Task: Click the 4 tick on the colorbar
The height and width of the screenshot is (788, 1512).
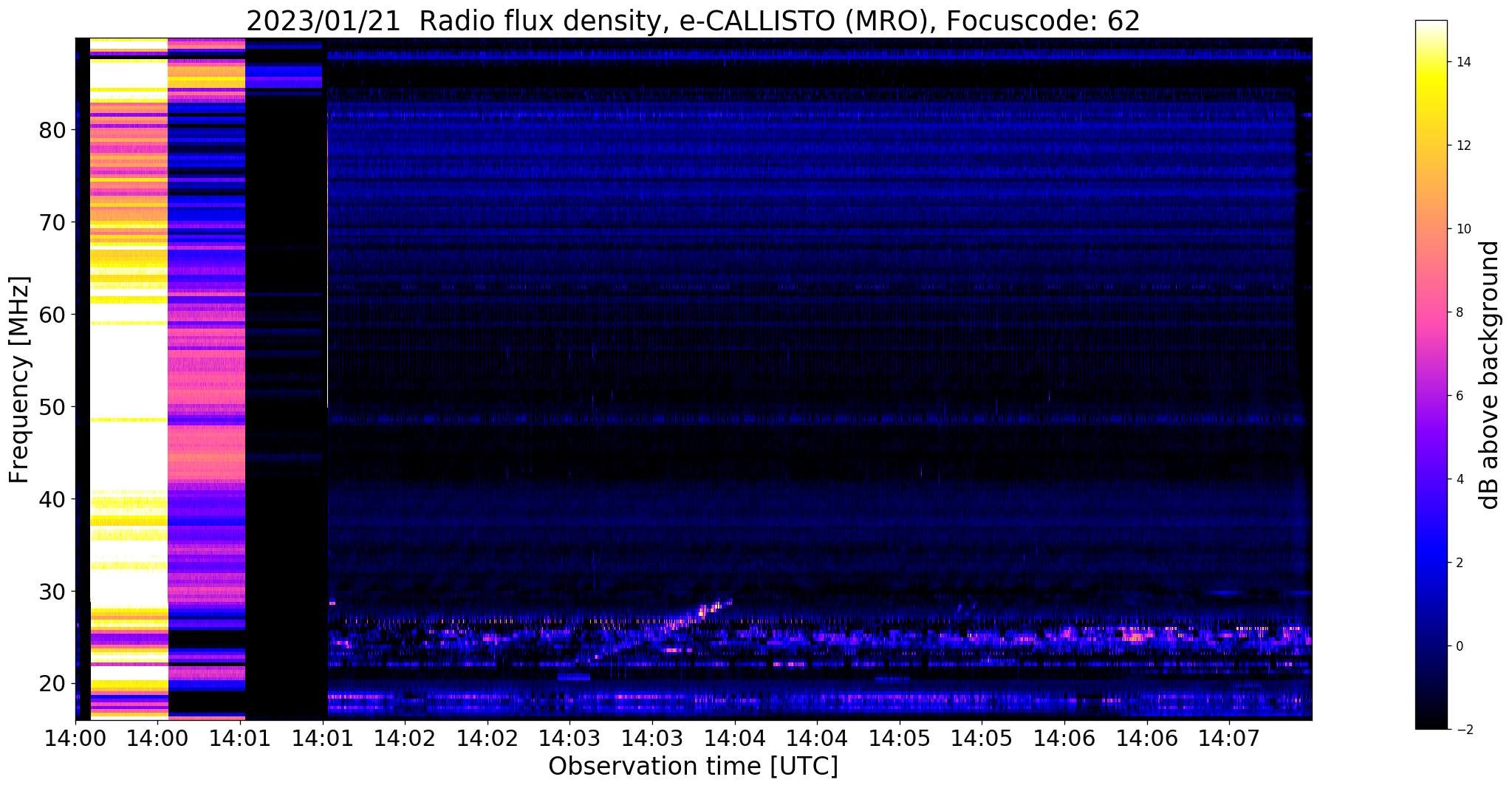Action: (x=1459, y=480)
